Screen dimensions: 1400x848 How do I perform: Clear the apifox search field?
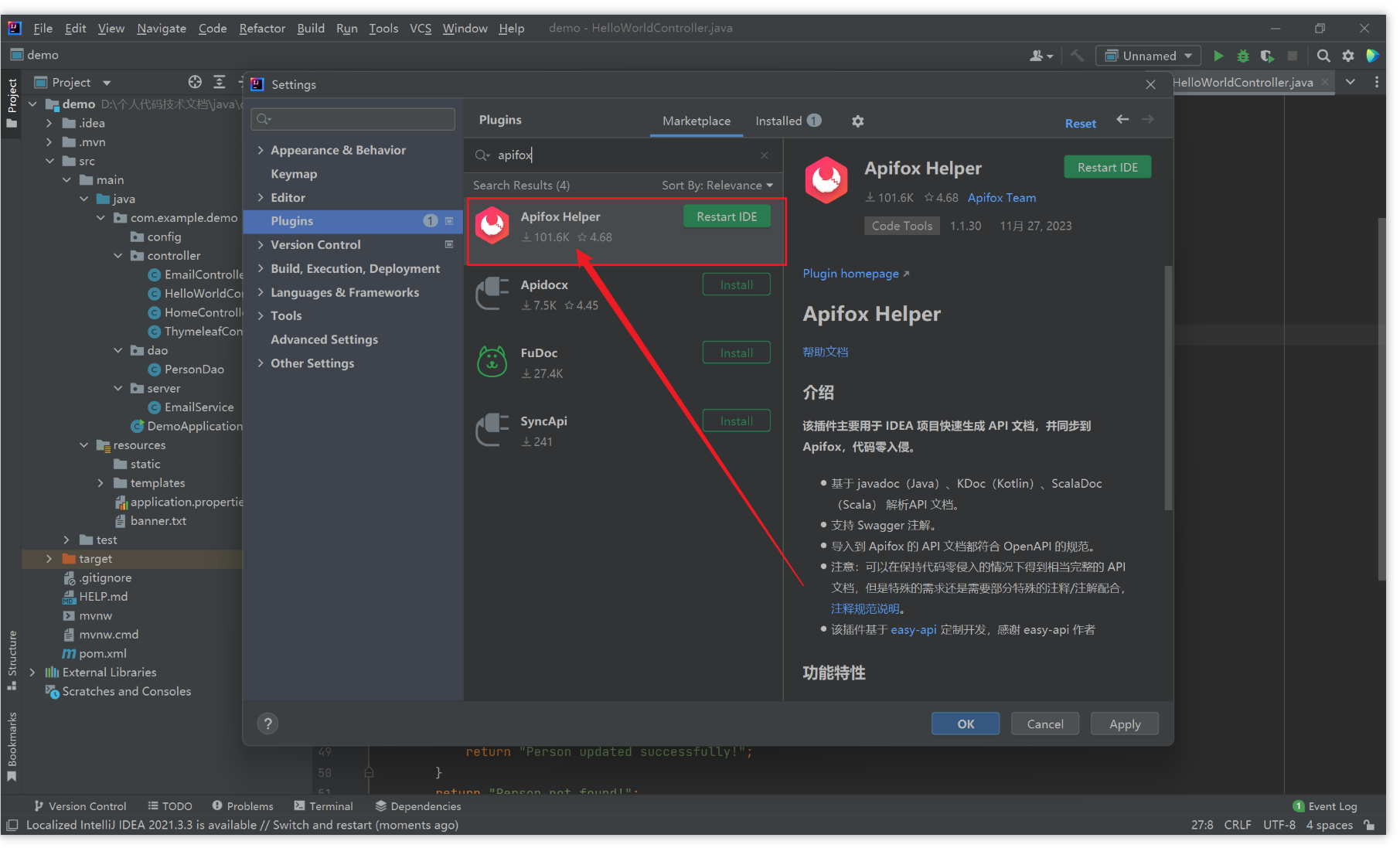click(763, 155)
